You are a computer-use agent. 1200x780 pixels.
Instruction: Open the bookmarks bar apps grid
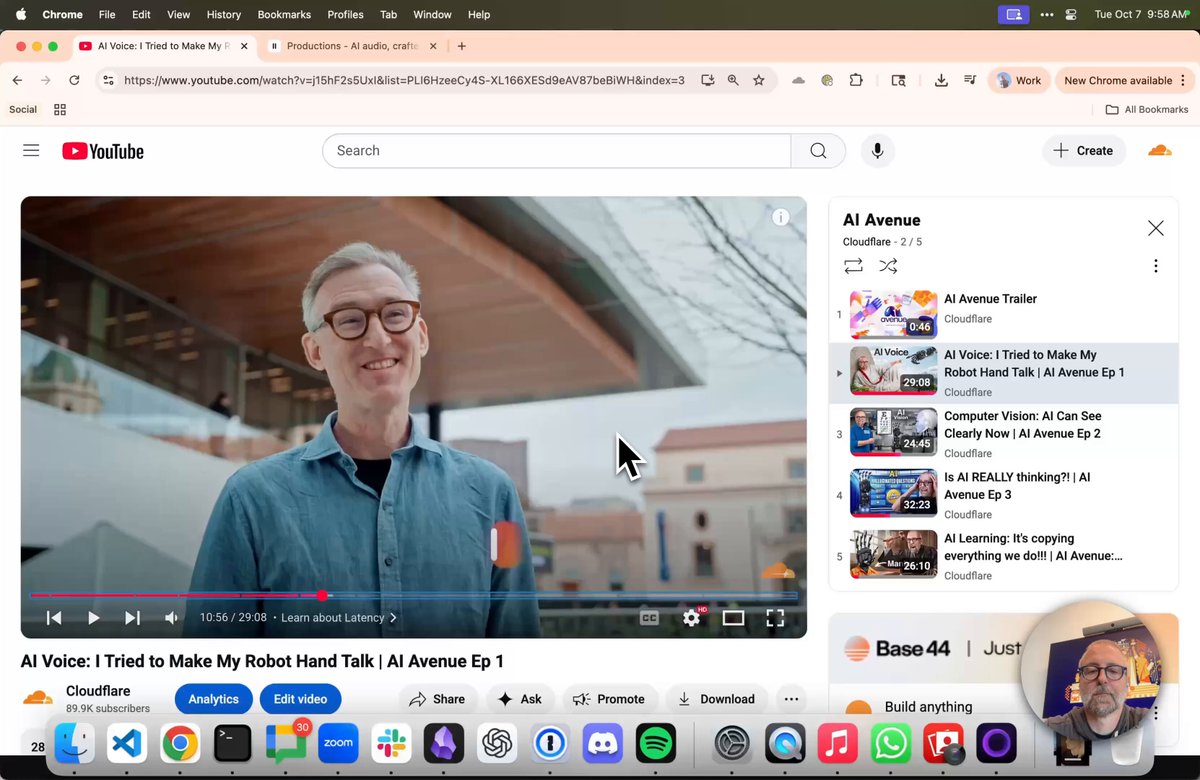pos(60,109)
